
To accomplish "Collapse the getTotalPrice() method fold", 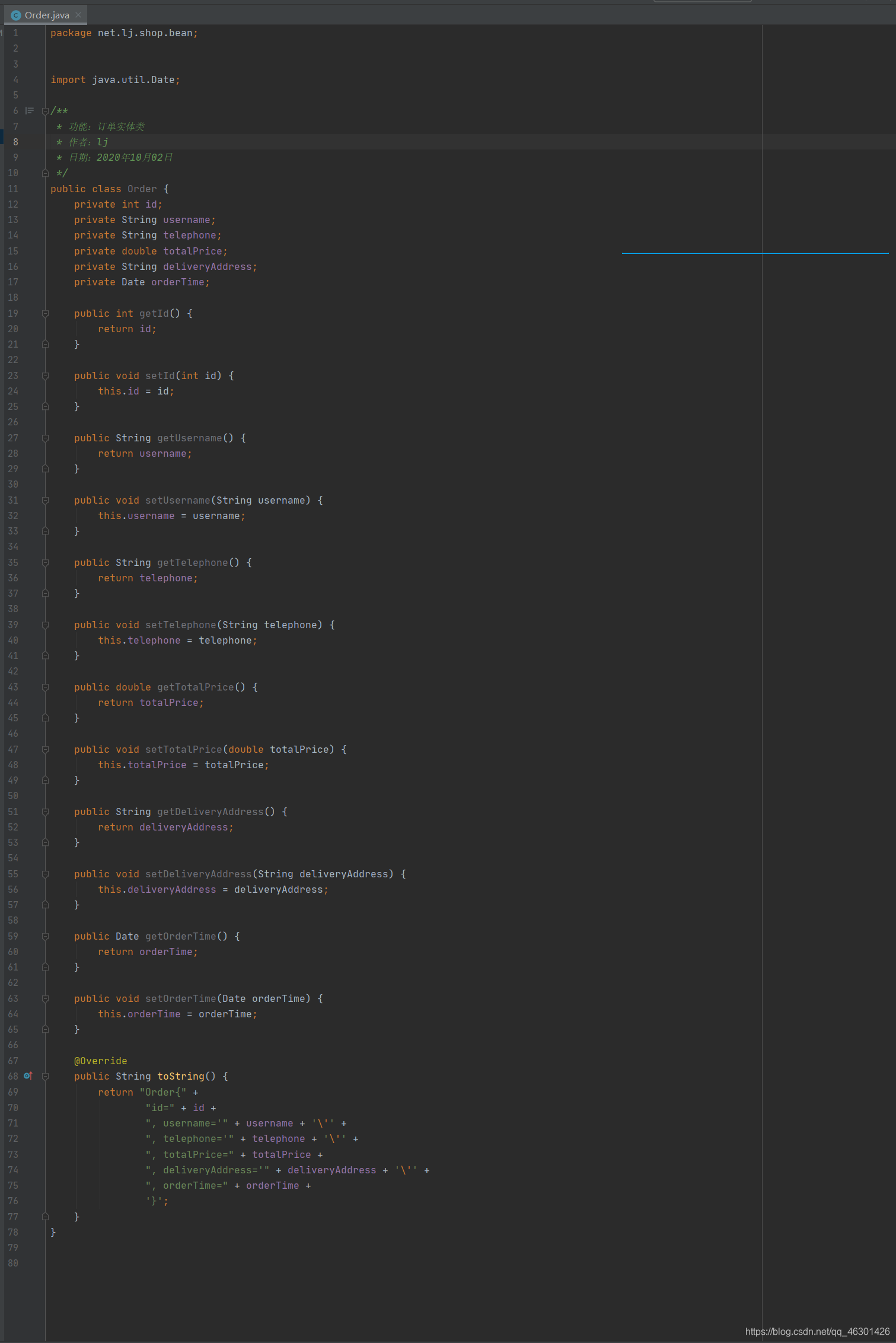I will point(45,687).
